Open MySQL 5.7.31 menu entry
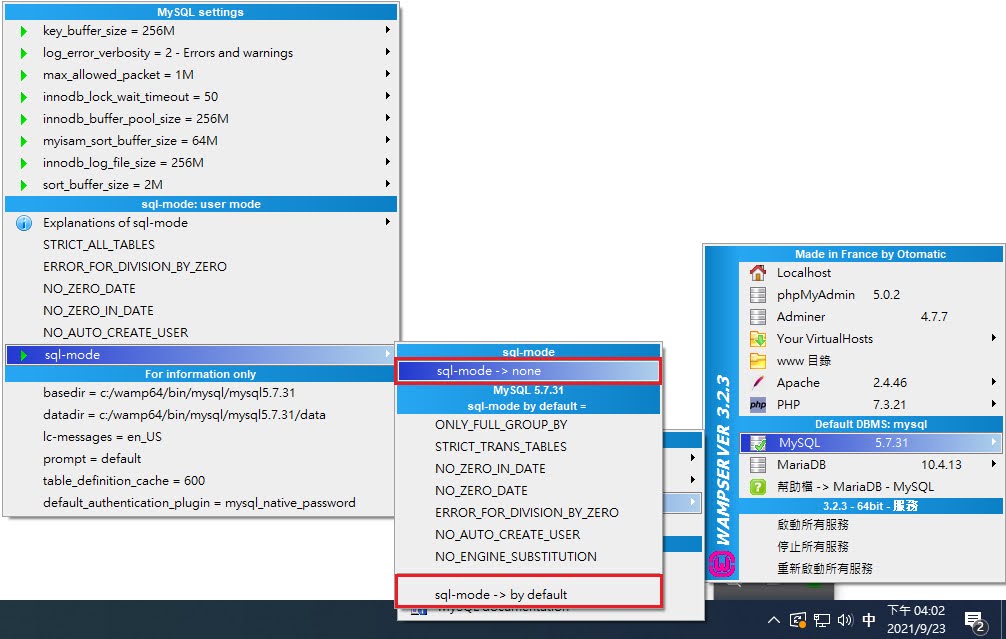The height and width of the screenshot is (639, 1006). click(871, 443)
